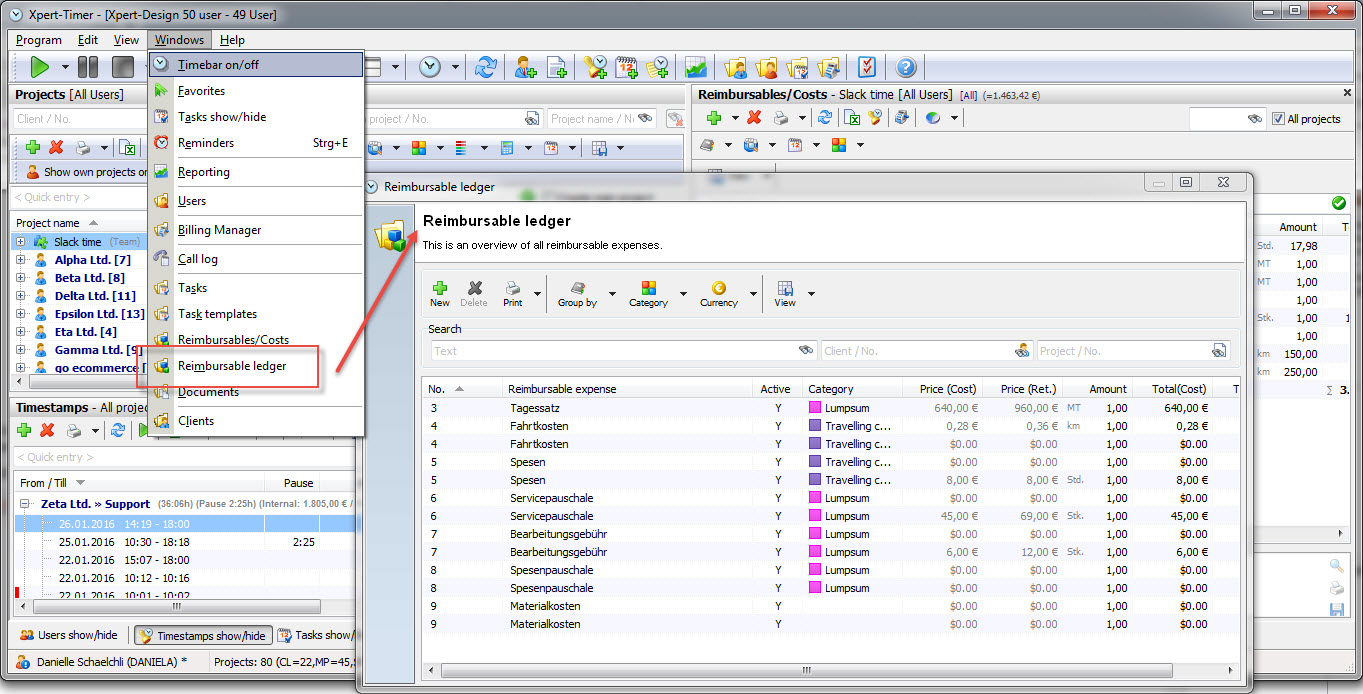The height and width of the screenshot is (694, 1363).
Task: Toggle Users show/hide in bottom bar
Action: pyautogui.click(x=68, y=636)
